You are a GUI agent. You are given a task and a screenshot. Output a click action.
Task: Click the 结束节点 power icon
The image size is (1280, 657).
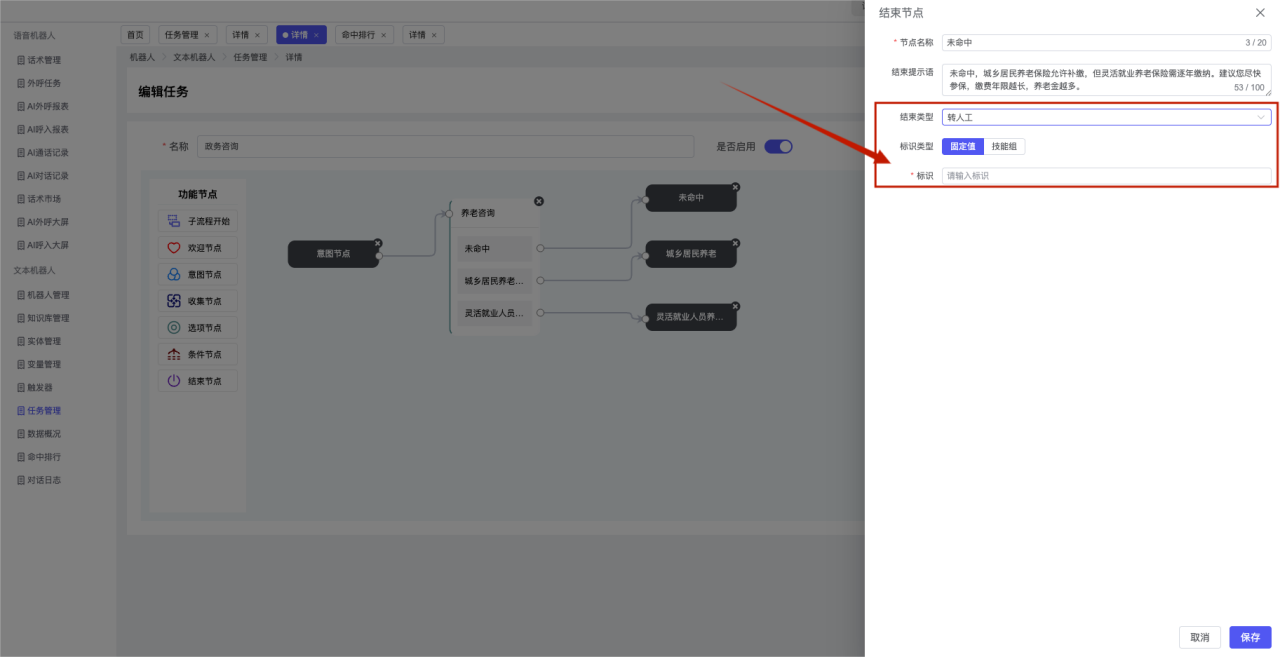[174, 381]
